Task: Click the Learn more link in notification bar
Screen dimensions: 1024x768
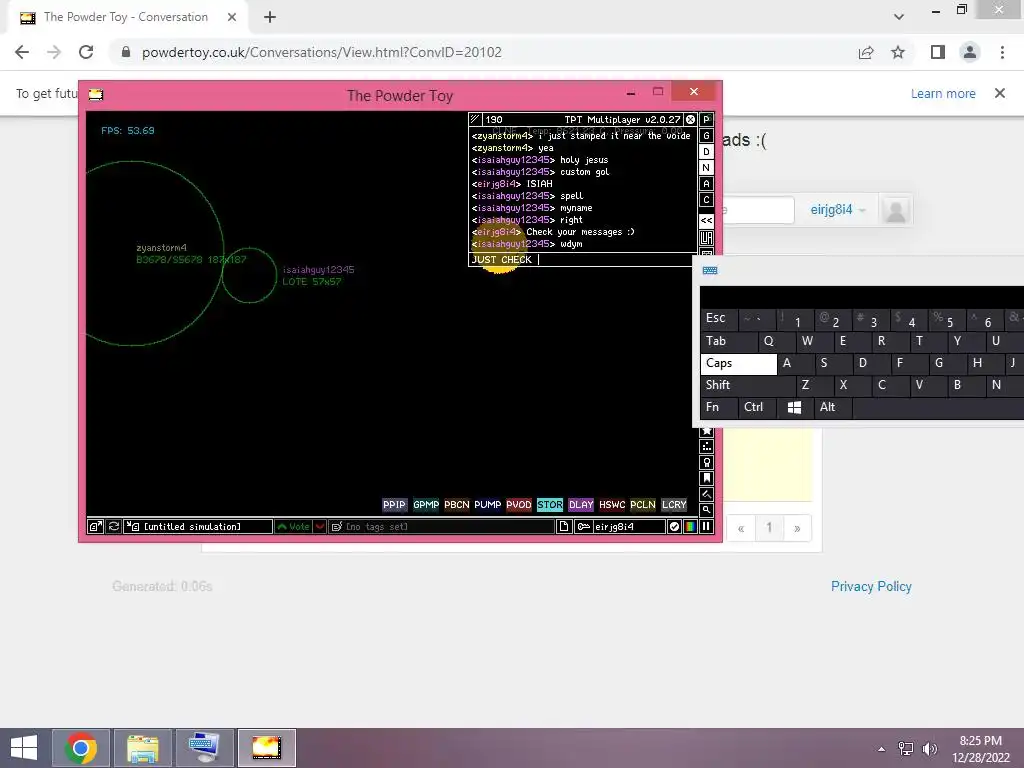Action: [943, 93]
